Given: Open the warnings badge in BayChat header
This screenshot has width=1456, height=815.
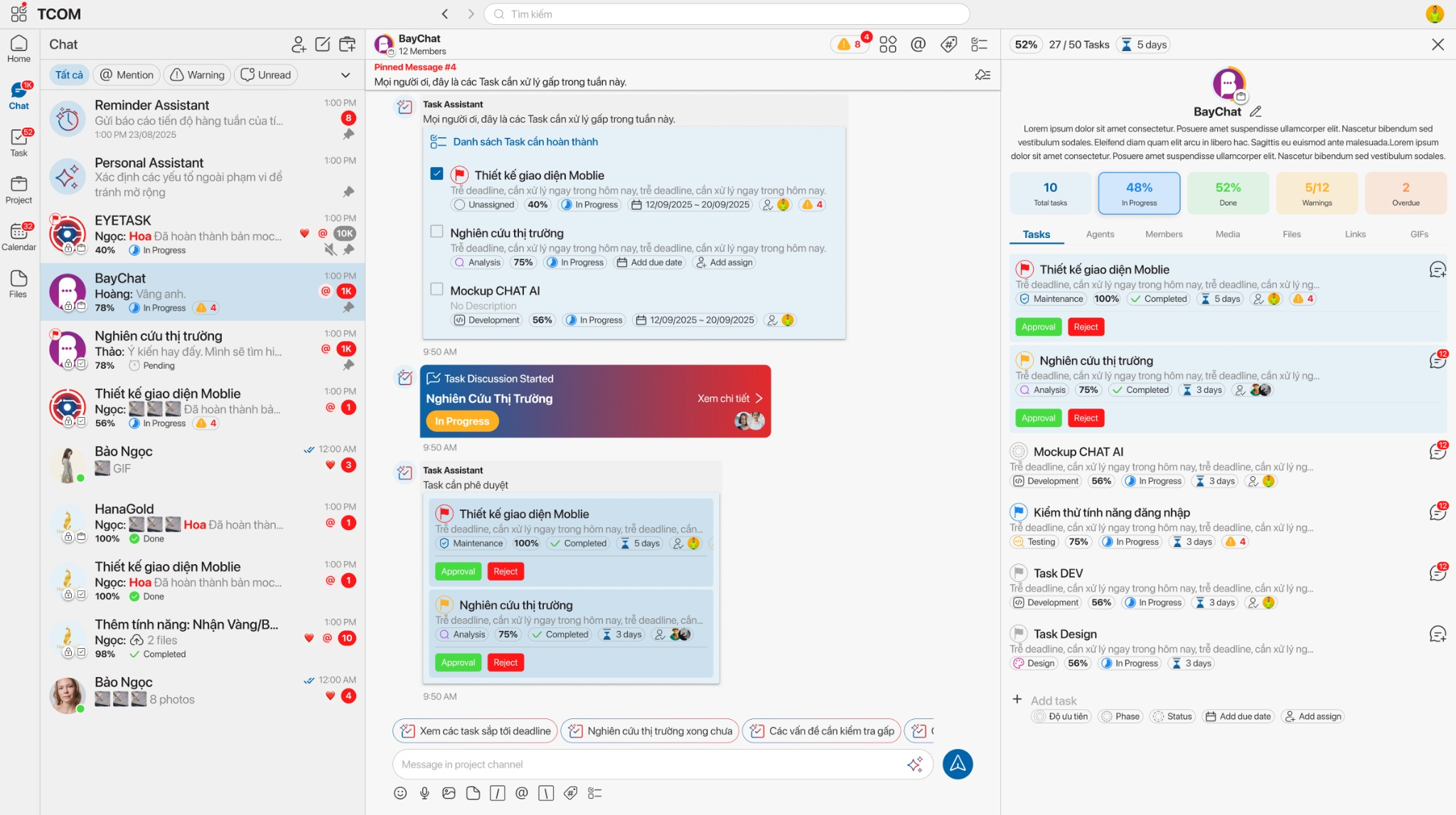Looking at the screenshot, I should [850, 44].
